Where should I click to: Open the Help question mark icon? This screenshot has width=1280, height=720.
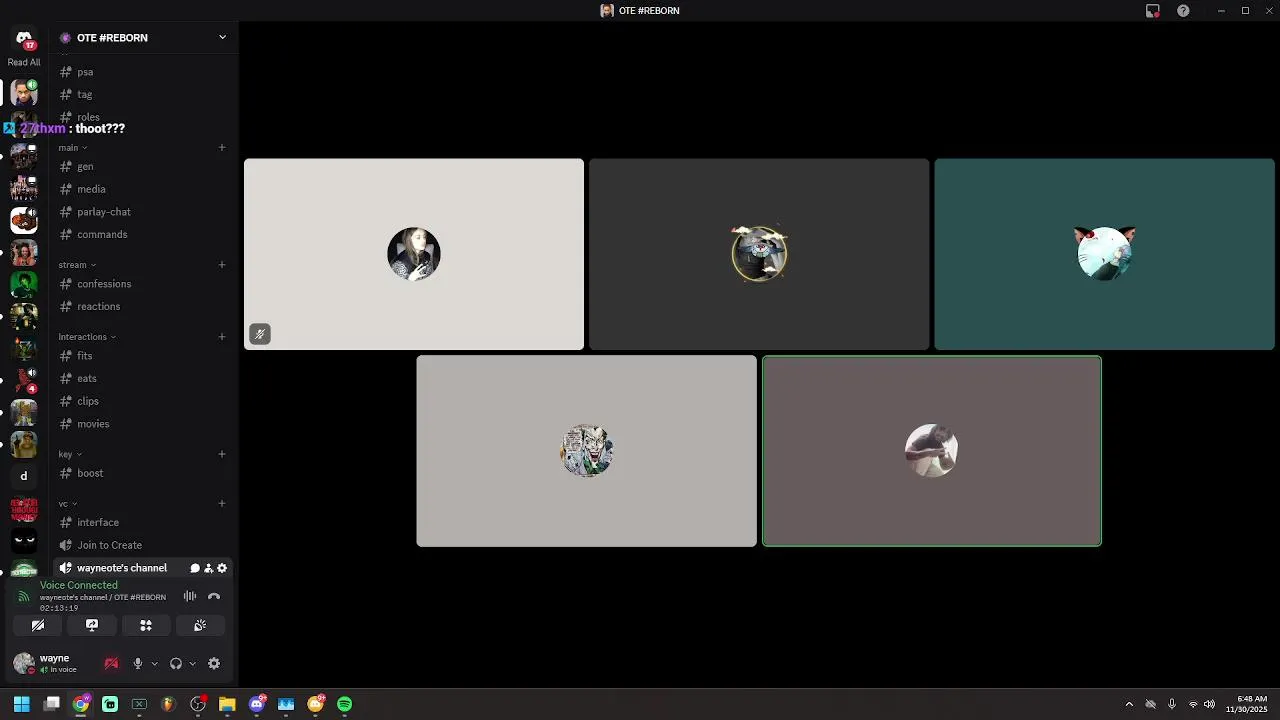(1183, 11)
